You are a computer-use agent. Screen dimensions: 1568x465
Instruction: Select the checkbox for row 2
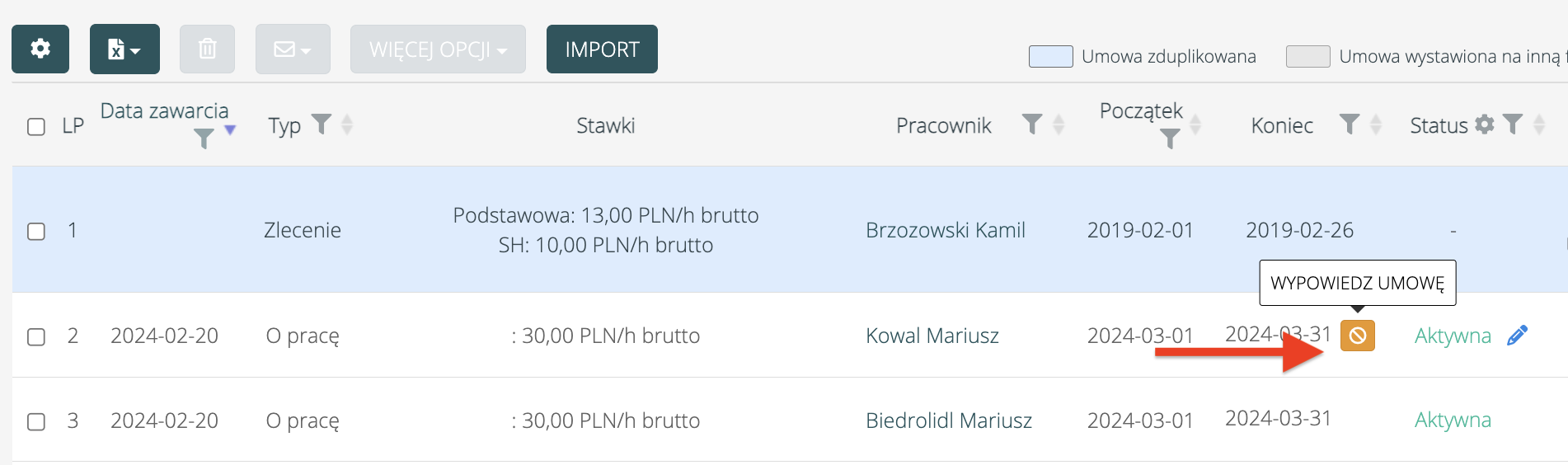[x=36, y=336]
